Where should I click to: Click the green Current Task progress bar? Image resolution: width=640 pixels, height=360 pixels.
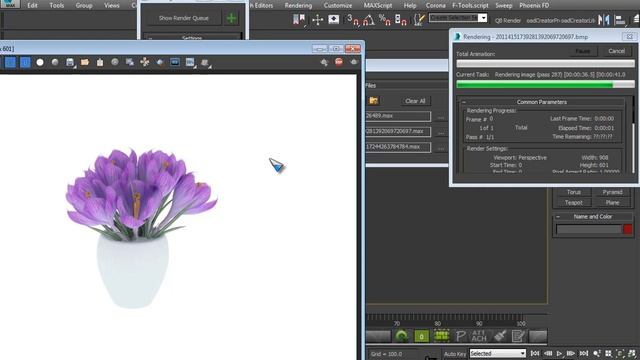pyautogui.click(x=545, y=84)
